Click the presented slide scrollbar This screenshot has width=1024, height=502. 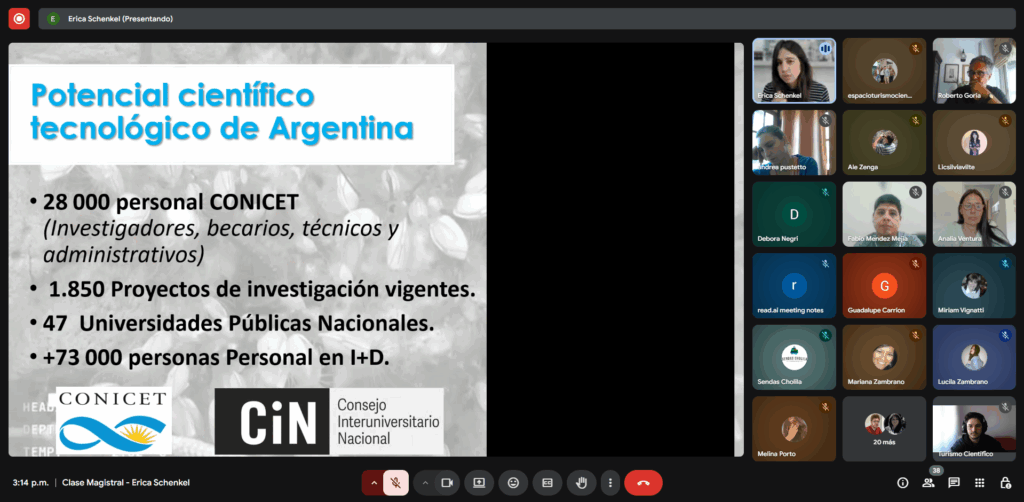pyautogui.click(x=739, y=249)
